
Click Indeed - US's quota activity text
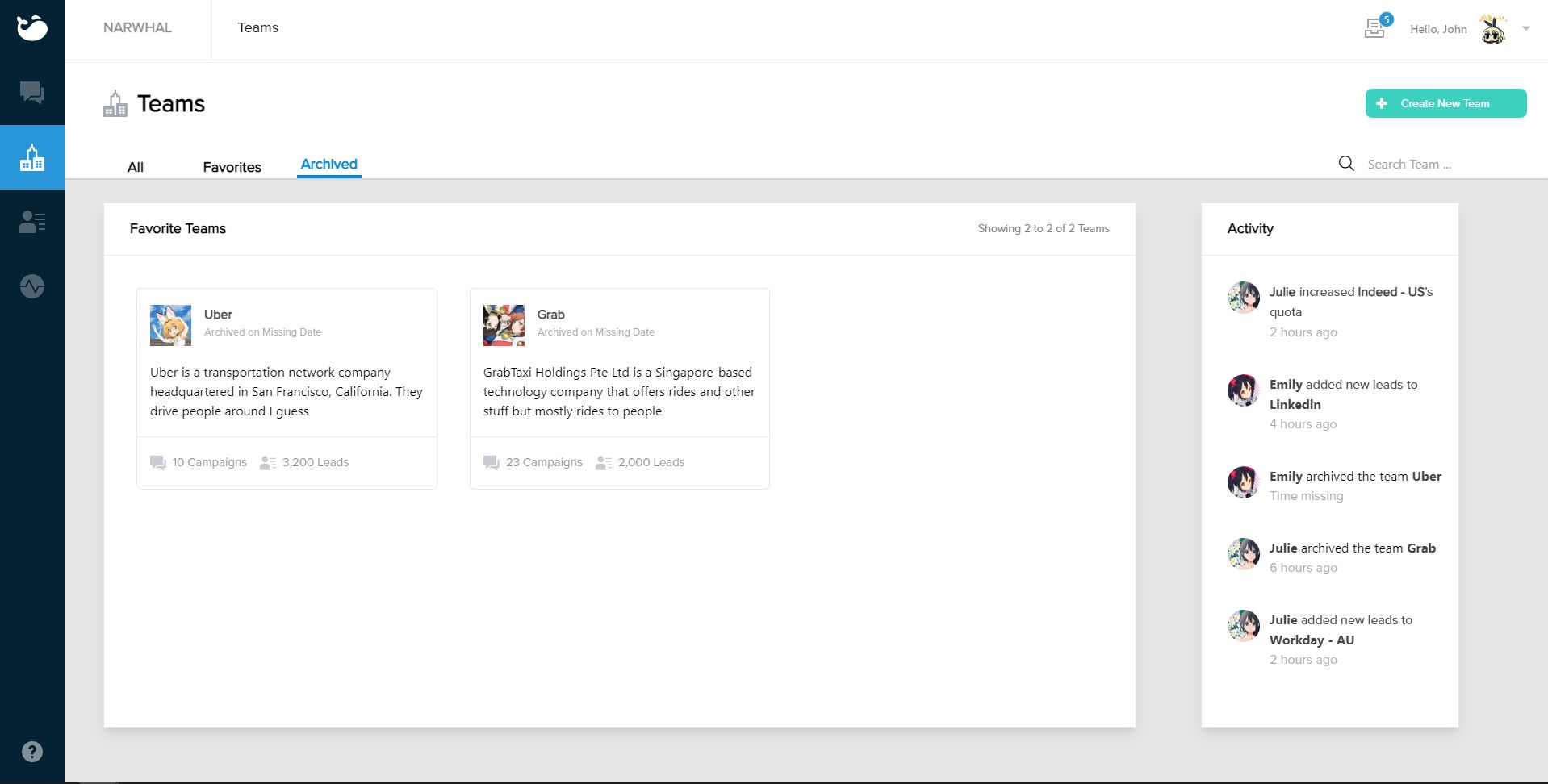[x=1352, y=302]
